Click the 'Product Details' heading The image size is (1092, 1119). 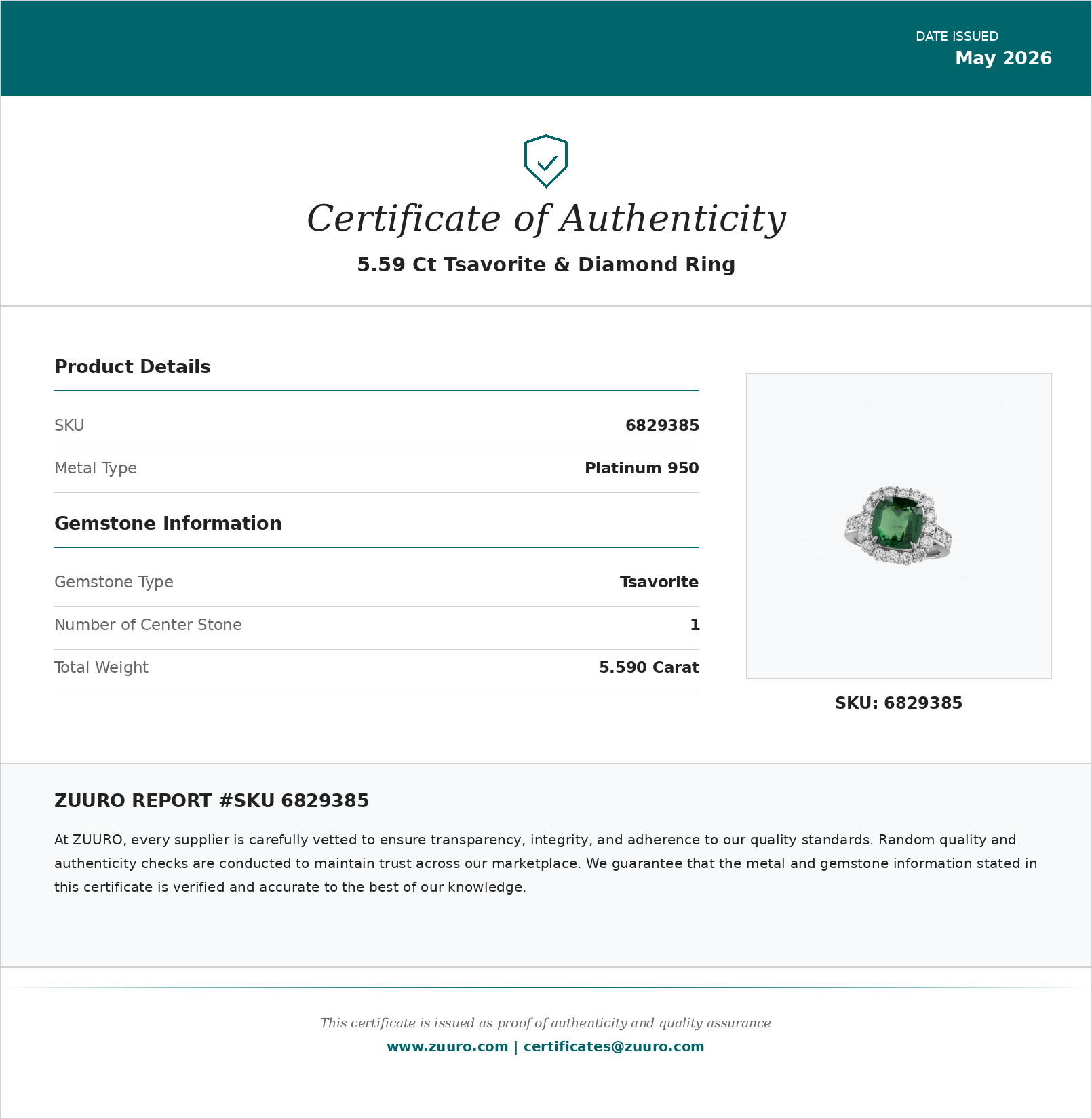[132, 367]
